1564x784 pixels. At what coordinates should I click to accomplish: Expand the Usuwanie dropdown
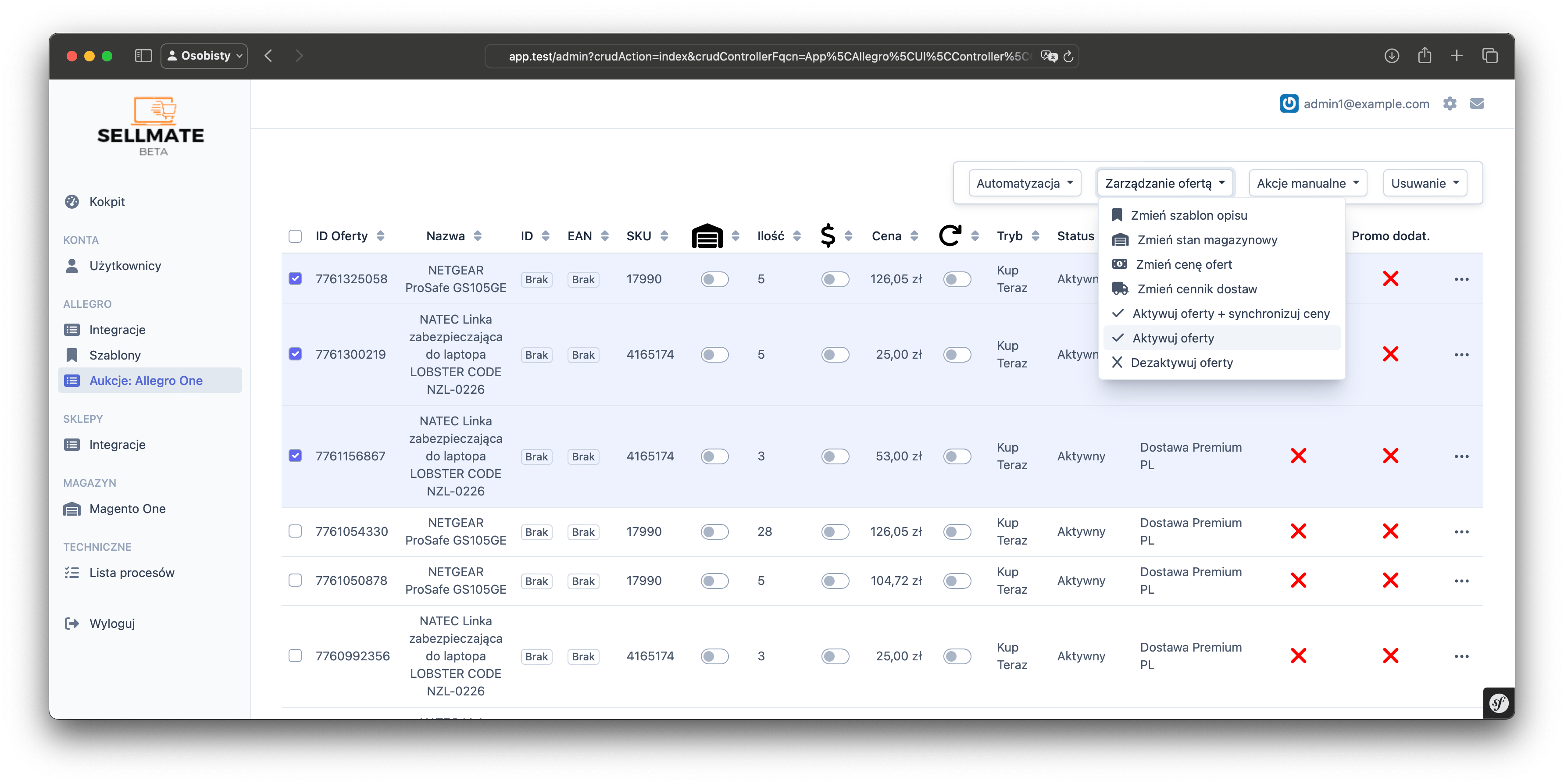click(1425, 183)
